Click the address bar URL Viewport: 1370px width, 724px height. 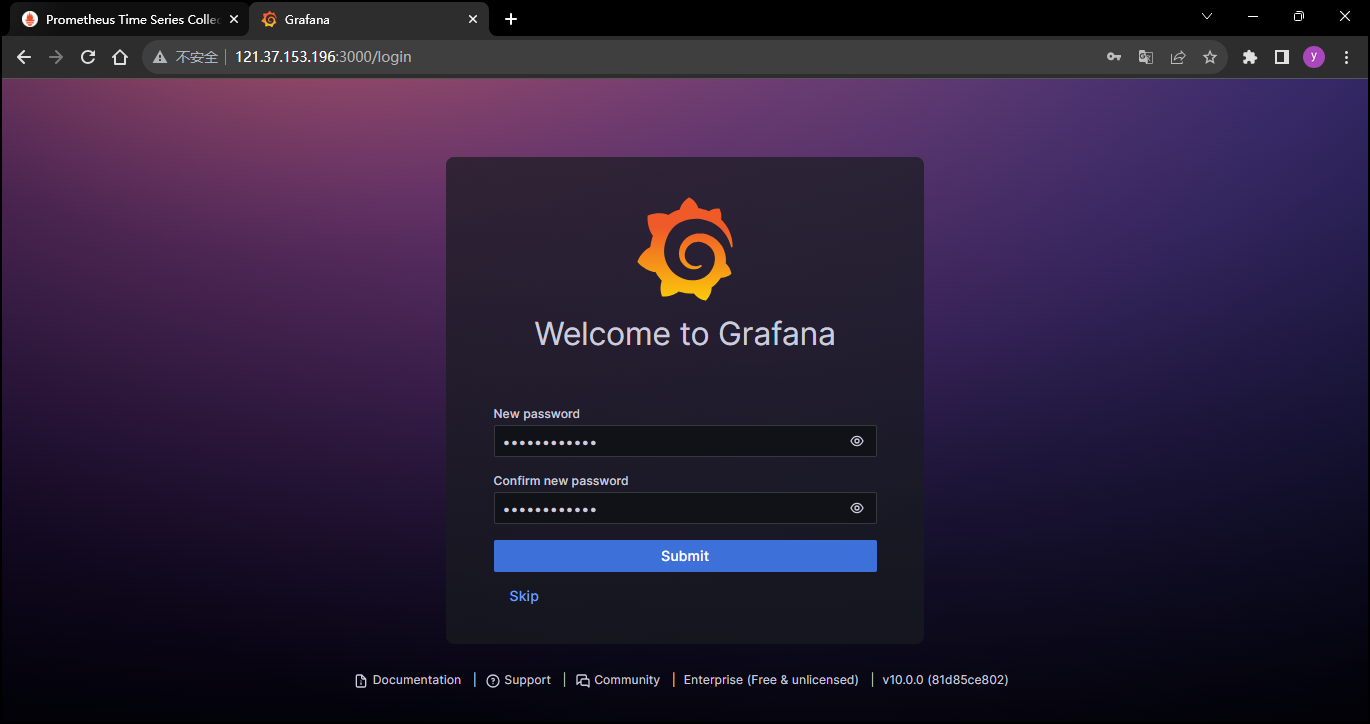pyautogui.click(x=323, y=57)
